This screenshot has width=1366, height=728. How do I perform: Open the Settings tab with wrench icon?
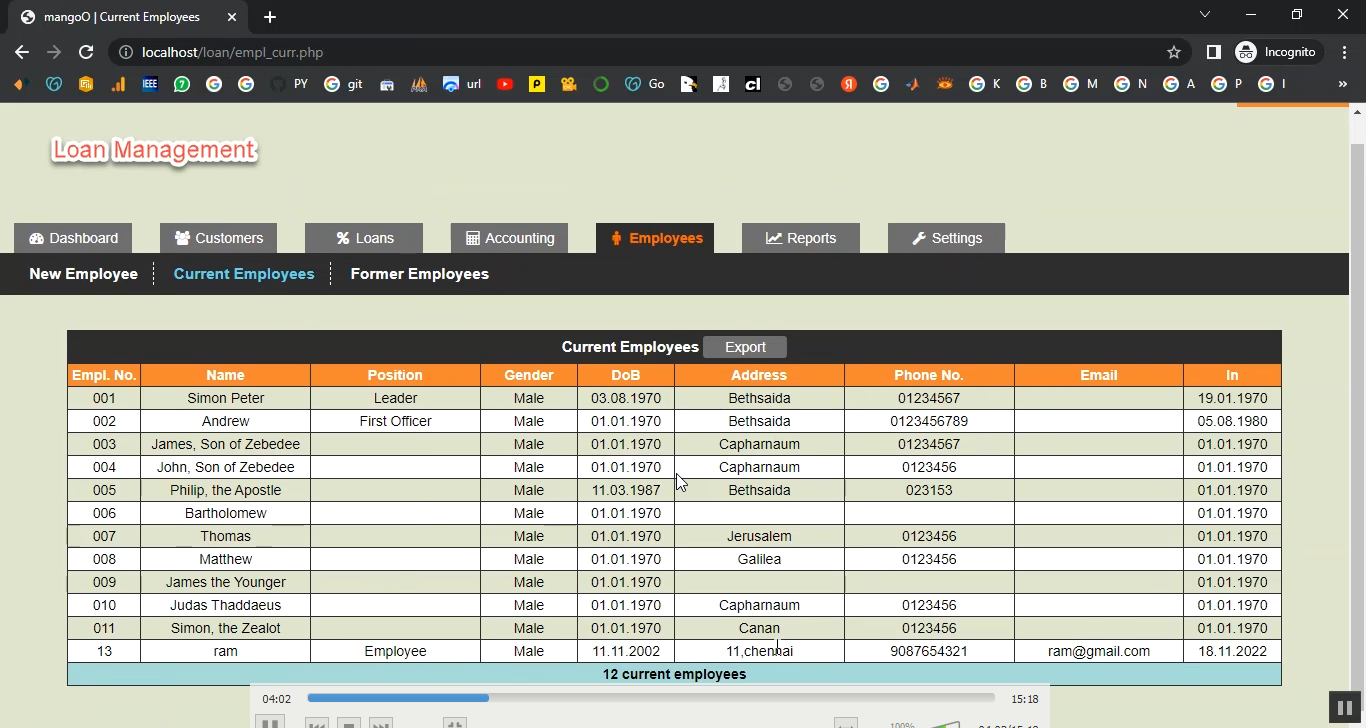tap(946, 238)
